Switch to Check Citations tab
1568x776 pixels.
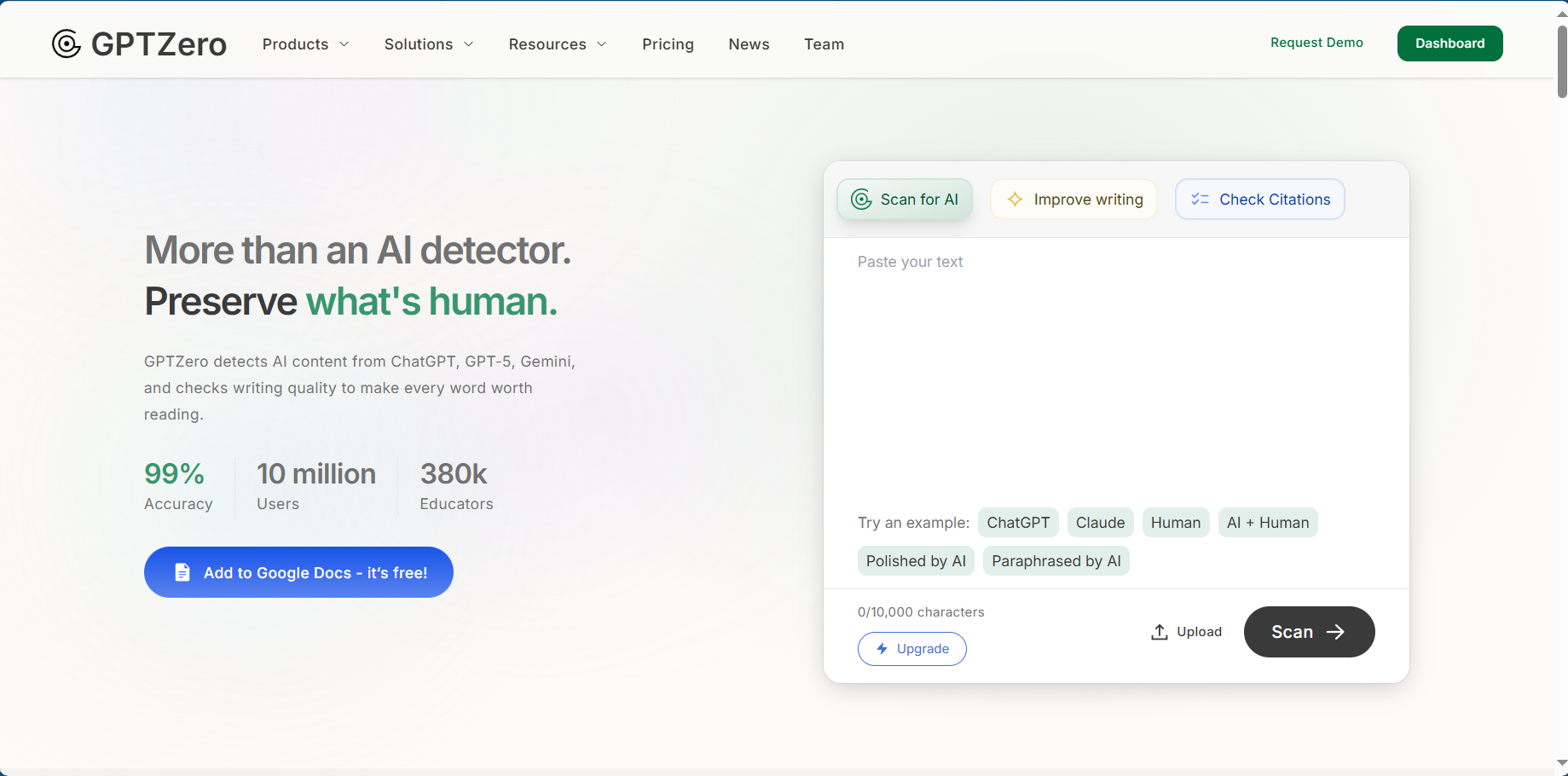coord(1260,200)
